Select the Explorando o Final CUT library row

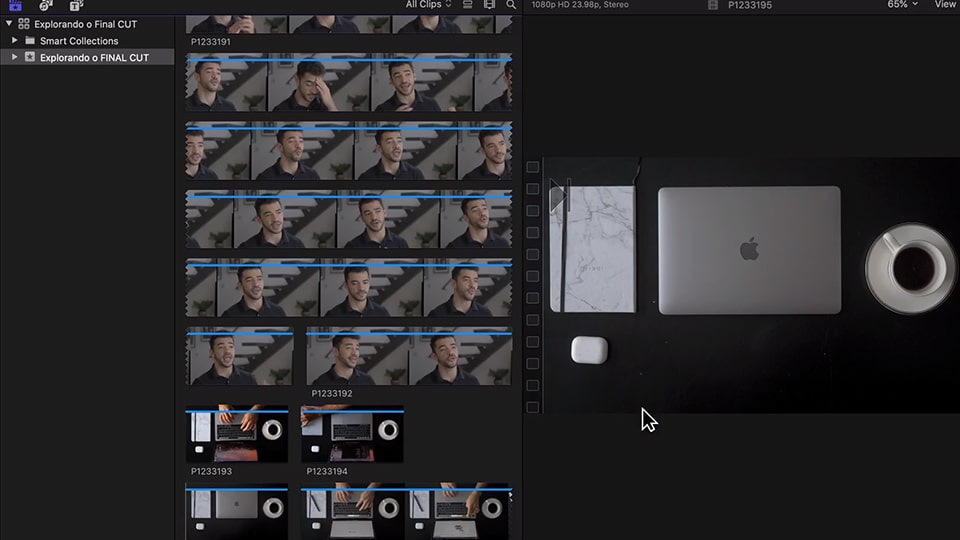click(87, 24)
